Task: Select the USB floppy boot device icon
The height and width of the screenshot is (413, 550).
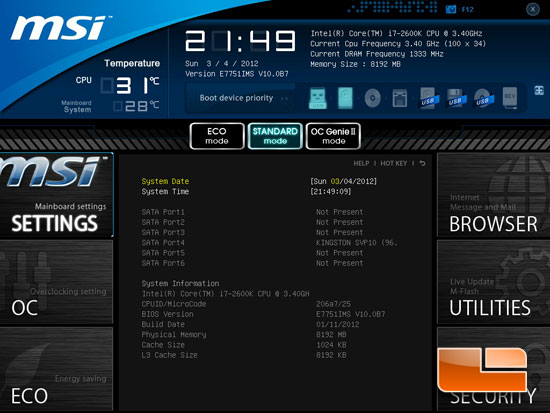Action: [456, 98]
